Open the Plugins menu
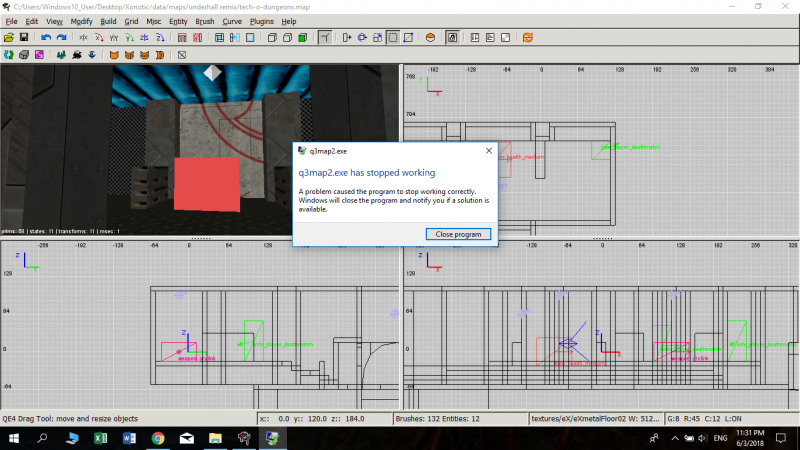This screenshot has height=450, width=800. 261,21
